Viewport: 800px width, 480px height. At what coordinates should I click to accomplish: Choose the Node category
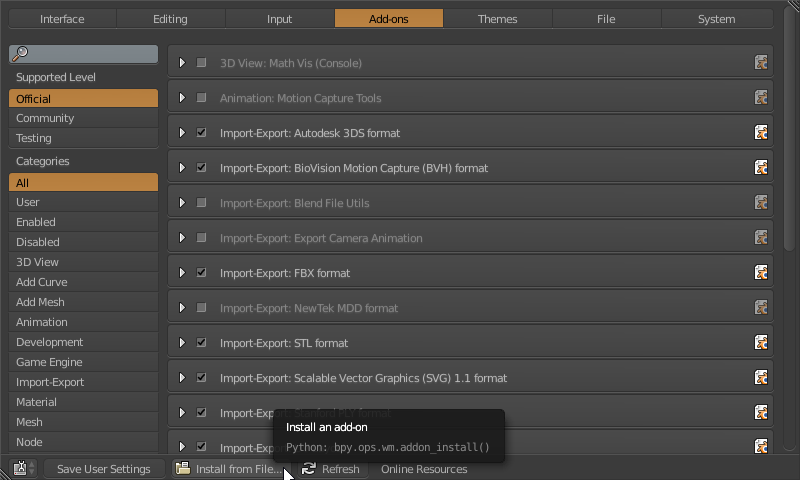(x=83, y=442)
